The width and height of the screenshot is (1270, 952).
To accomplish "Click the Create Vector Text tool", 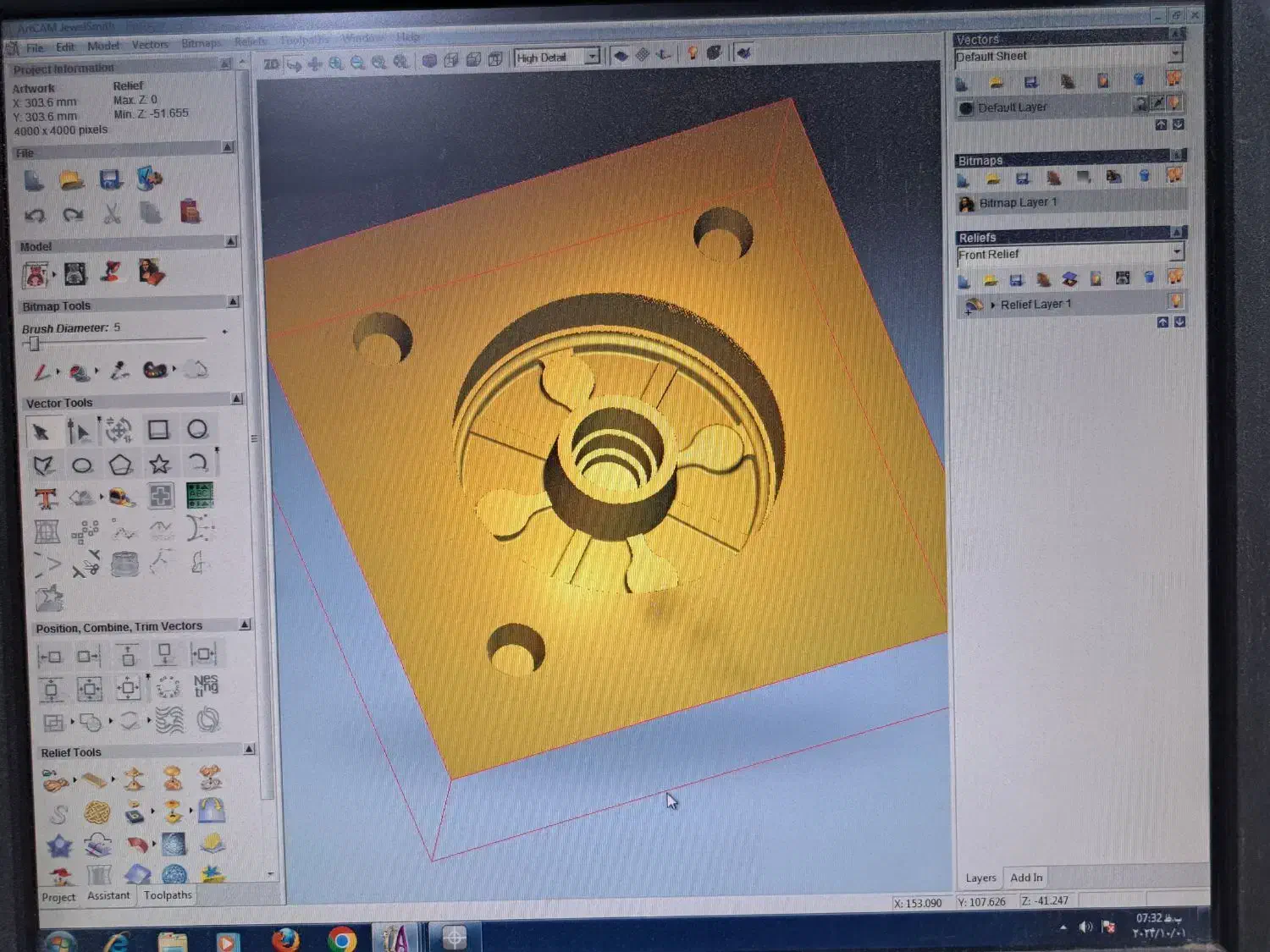I will (x=47, y=498).
